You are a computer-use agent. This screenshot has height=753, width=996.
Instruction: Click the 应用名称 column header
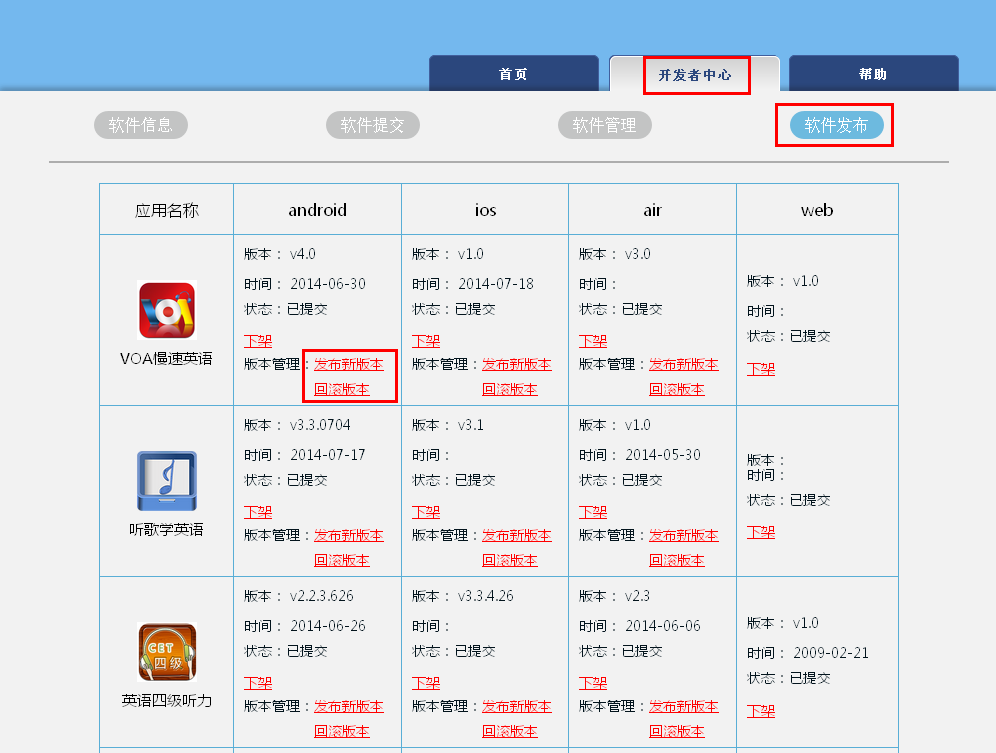click(x=166, y=210)
